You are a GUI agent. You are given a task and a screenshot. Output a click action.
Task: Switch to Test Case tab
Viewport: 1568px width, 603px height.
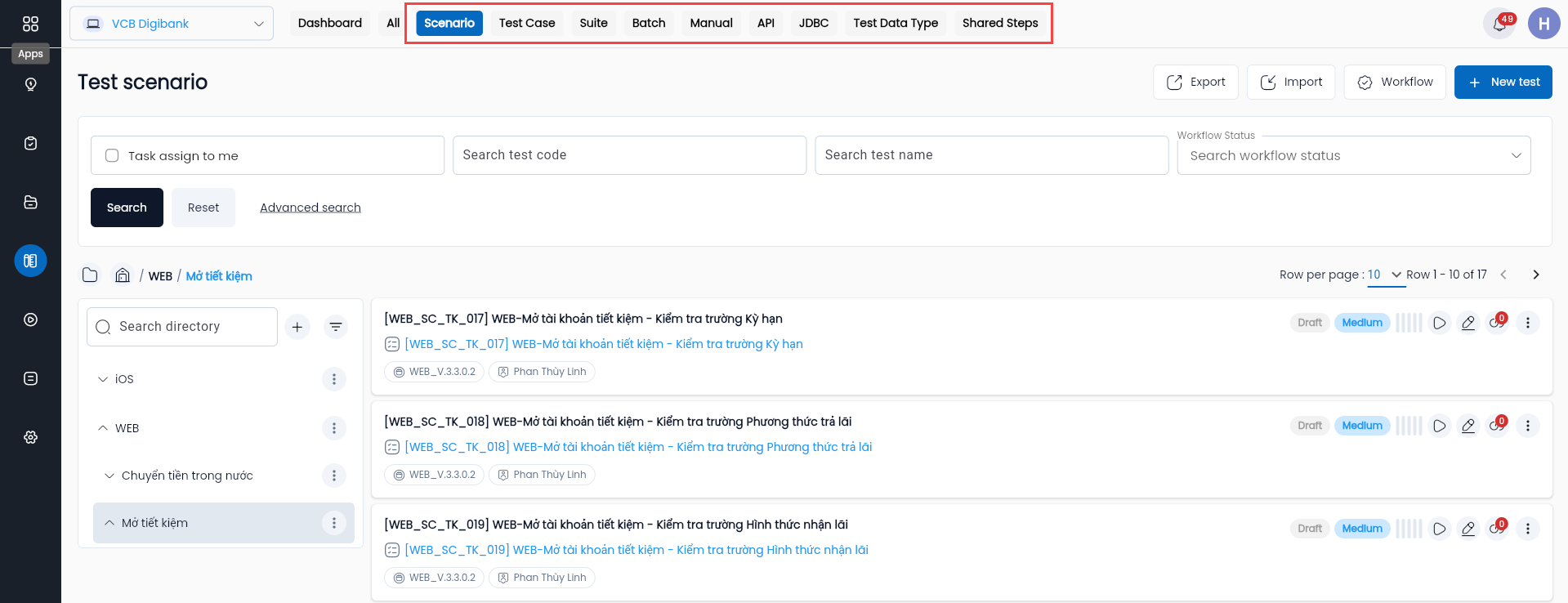click(x=527, y=23)
